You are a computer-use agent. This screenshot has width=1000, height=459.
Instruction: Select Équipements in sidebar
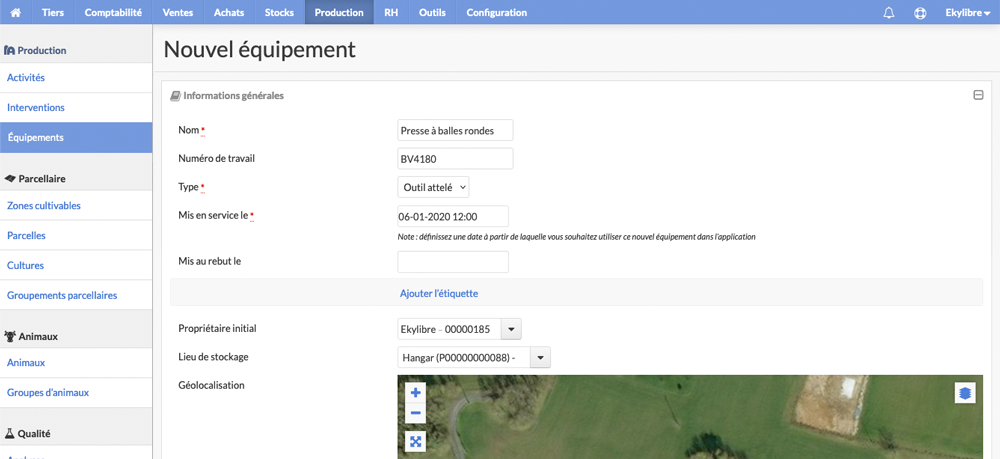(76, 138)
